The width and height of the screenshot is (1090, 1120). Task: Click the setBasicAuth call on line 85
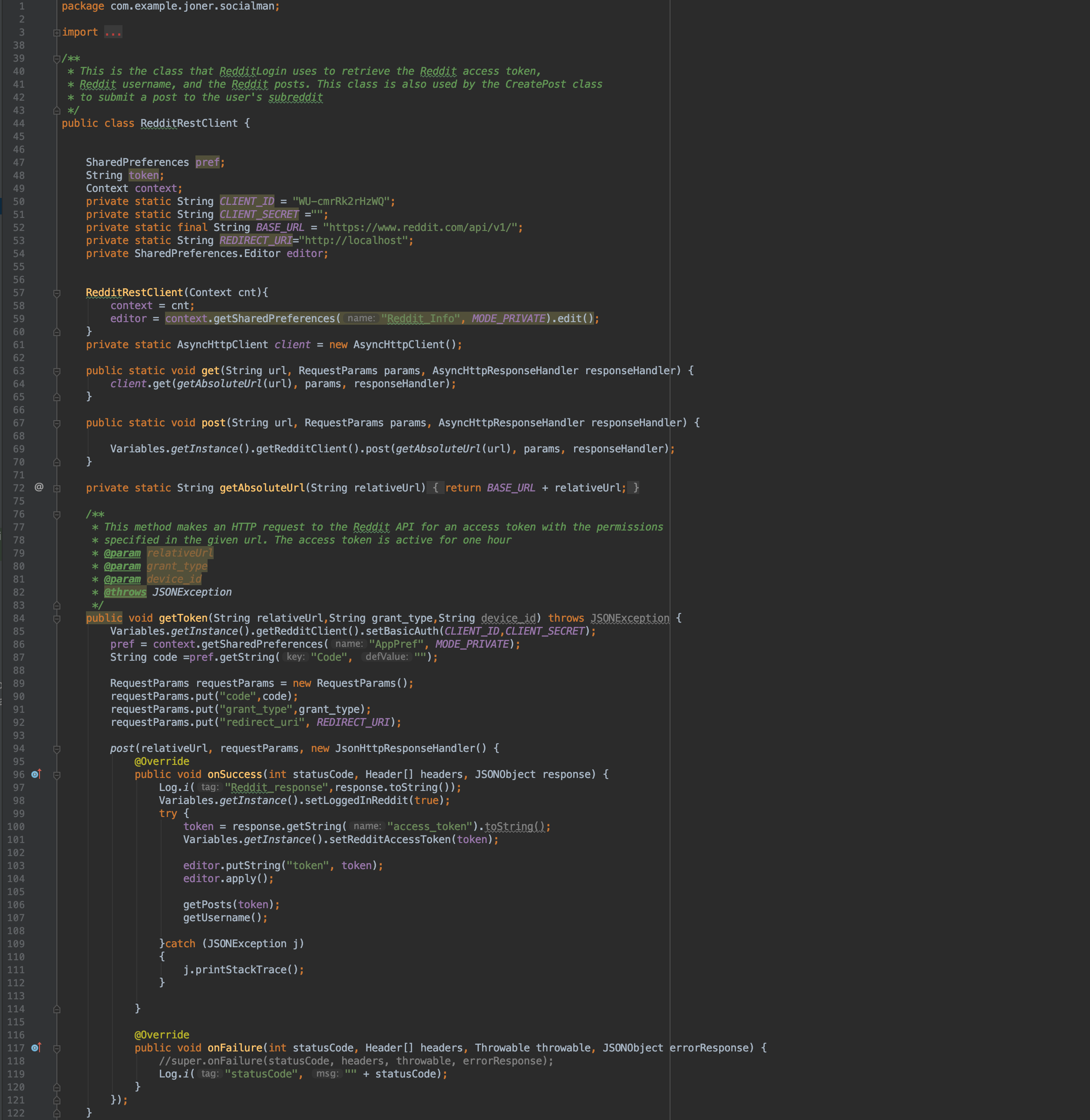pos(402,631)
